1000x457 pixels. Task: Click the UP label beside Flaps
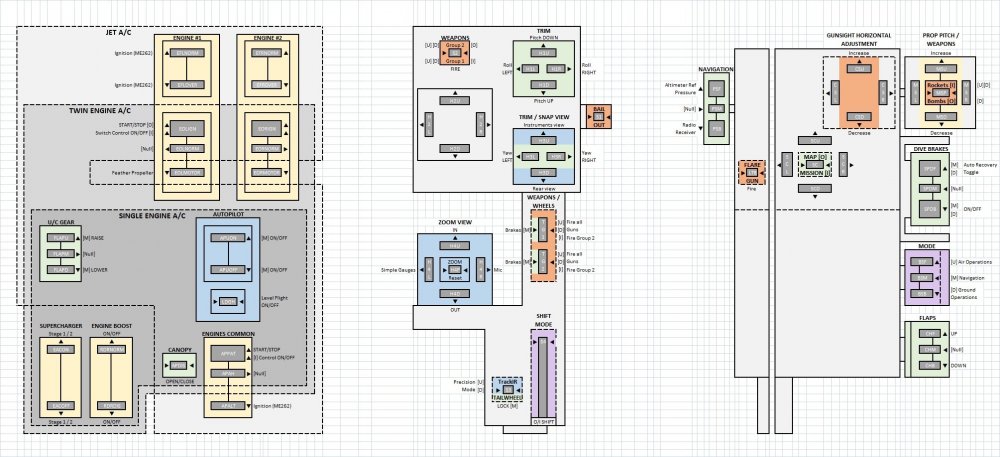953,333
